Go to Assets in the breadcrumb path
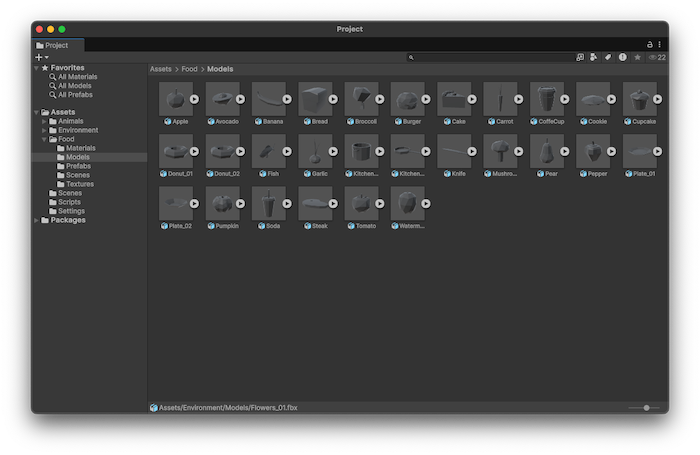The width and height of the screenshot is (700, 455). pyautogui.click(x=160, y=69)
